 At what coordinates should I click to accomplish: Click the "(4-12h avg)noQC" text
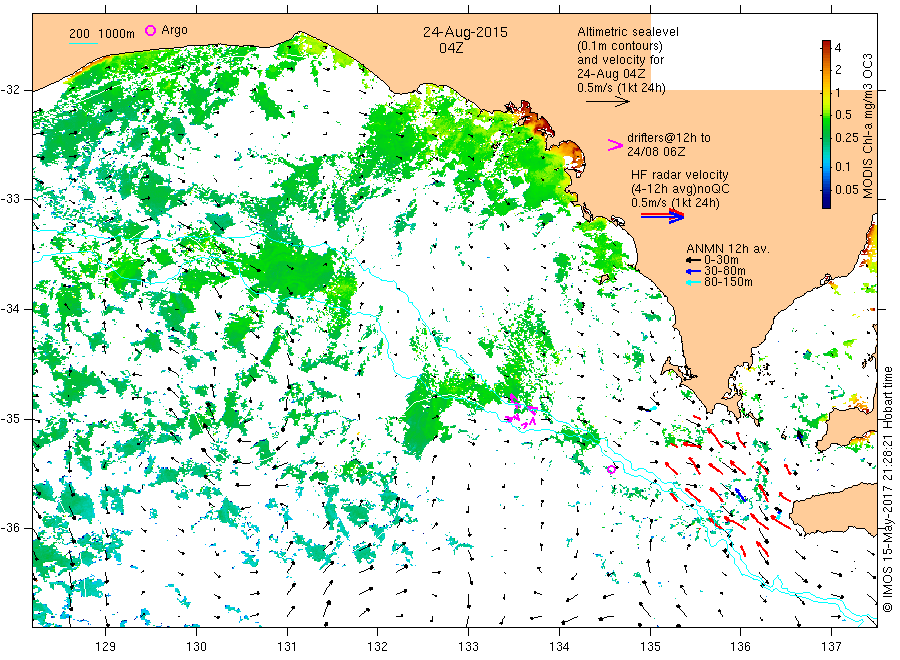pos(680,189)
